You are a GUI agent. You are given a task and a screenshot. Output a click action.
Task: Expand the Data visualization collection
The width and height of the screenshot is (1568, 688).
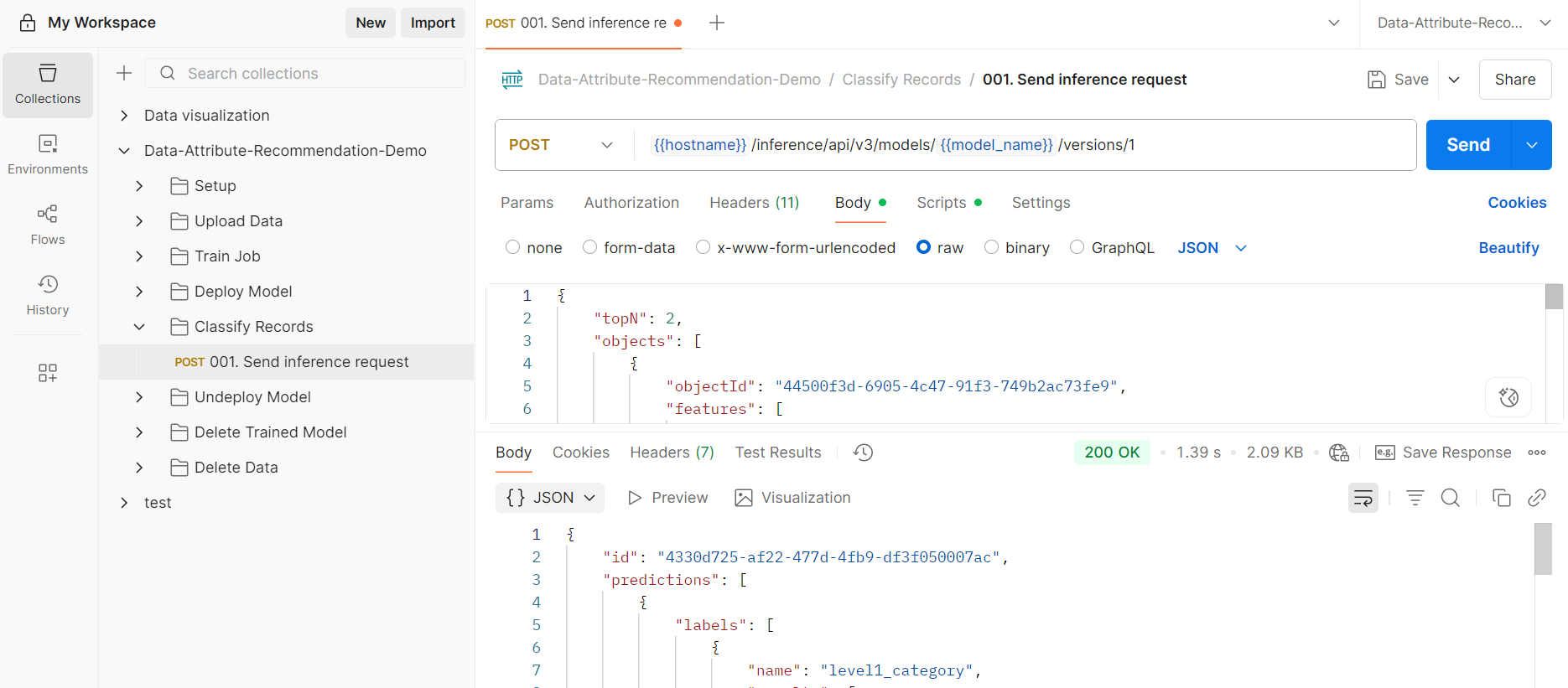124,116
